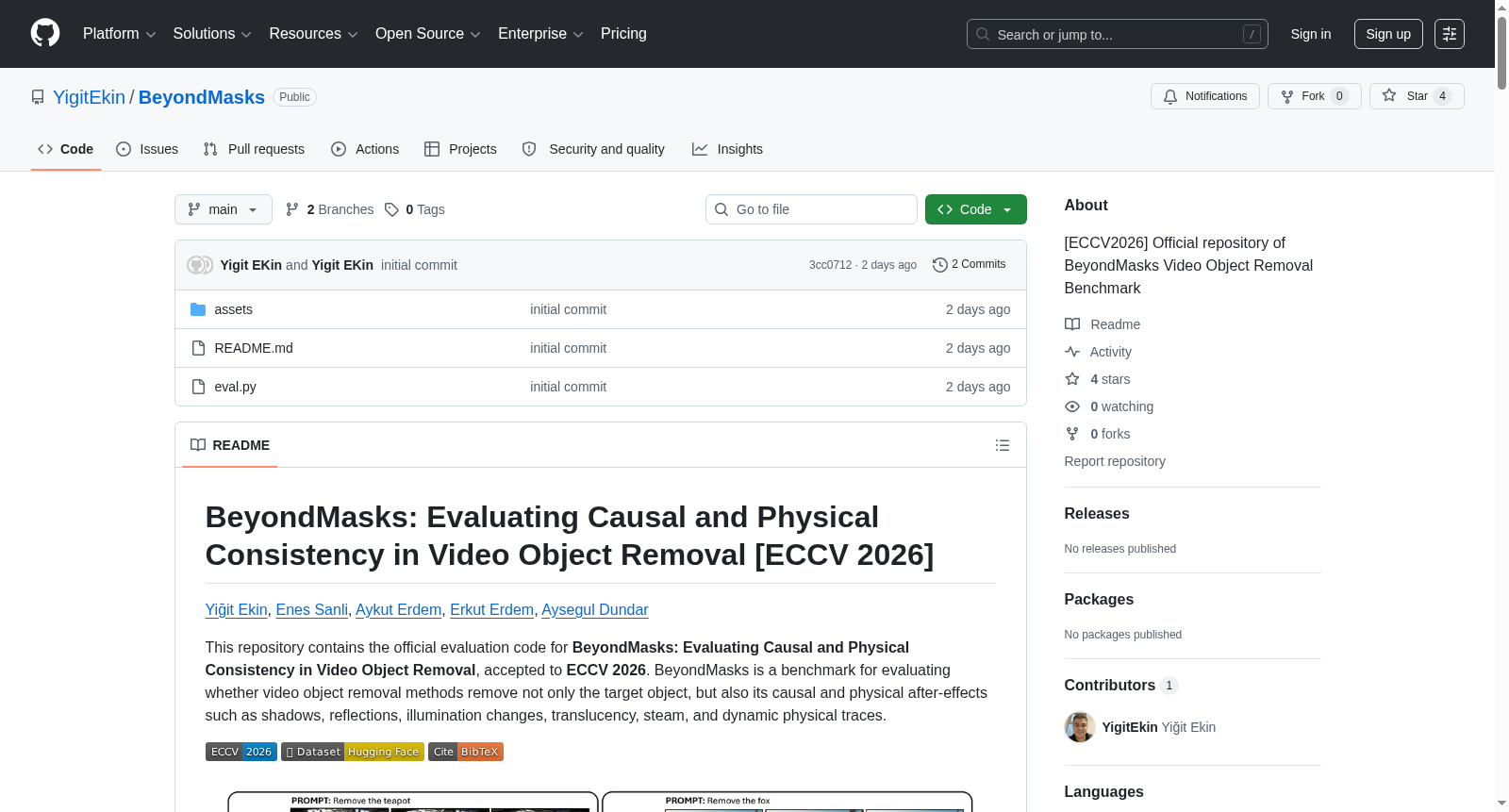1509x812 pixels.
Task: Open the Actions tab
Action: tap(365, 149)
